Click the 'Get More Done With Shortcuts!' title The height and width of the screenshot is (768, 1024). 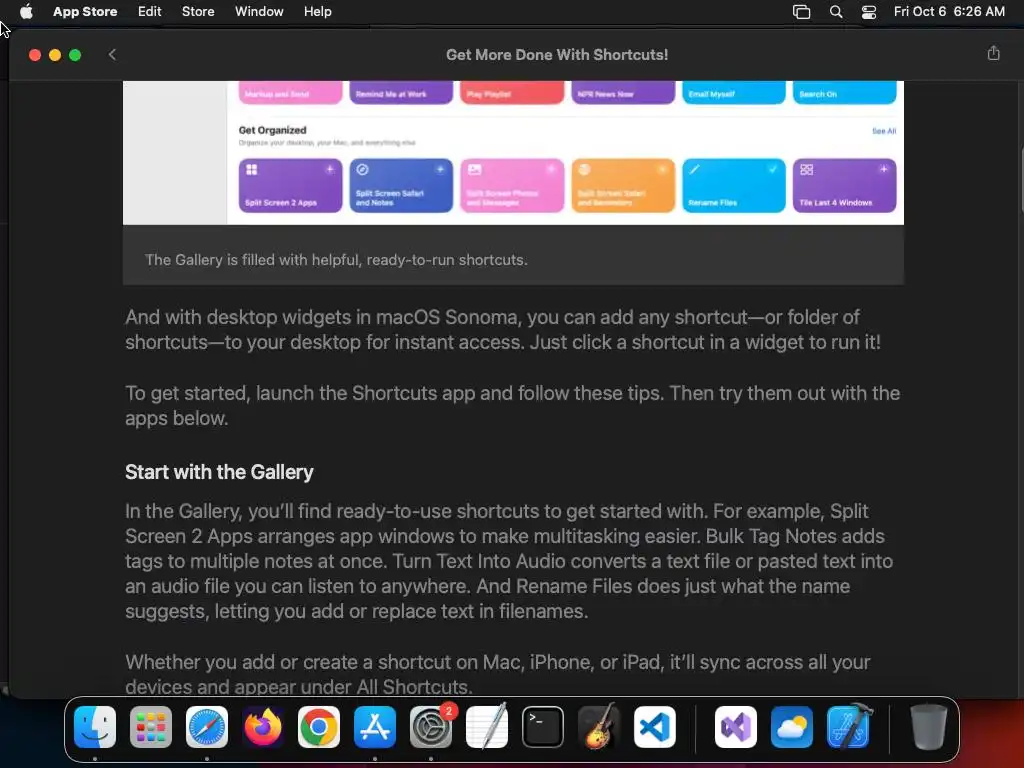557,55
